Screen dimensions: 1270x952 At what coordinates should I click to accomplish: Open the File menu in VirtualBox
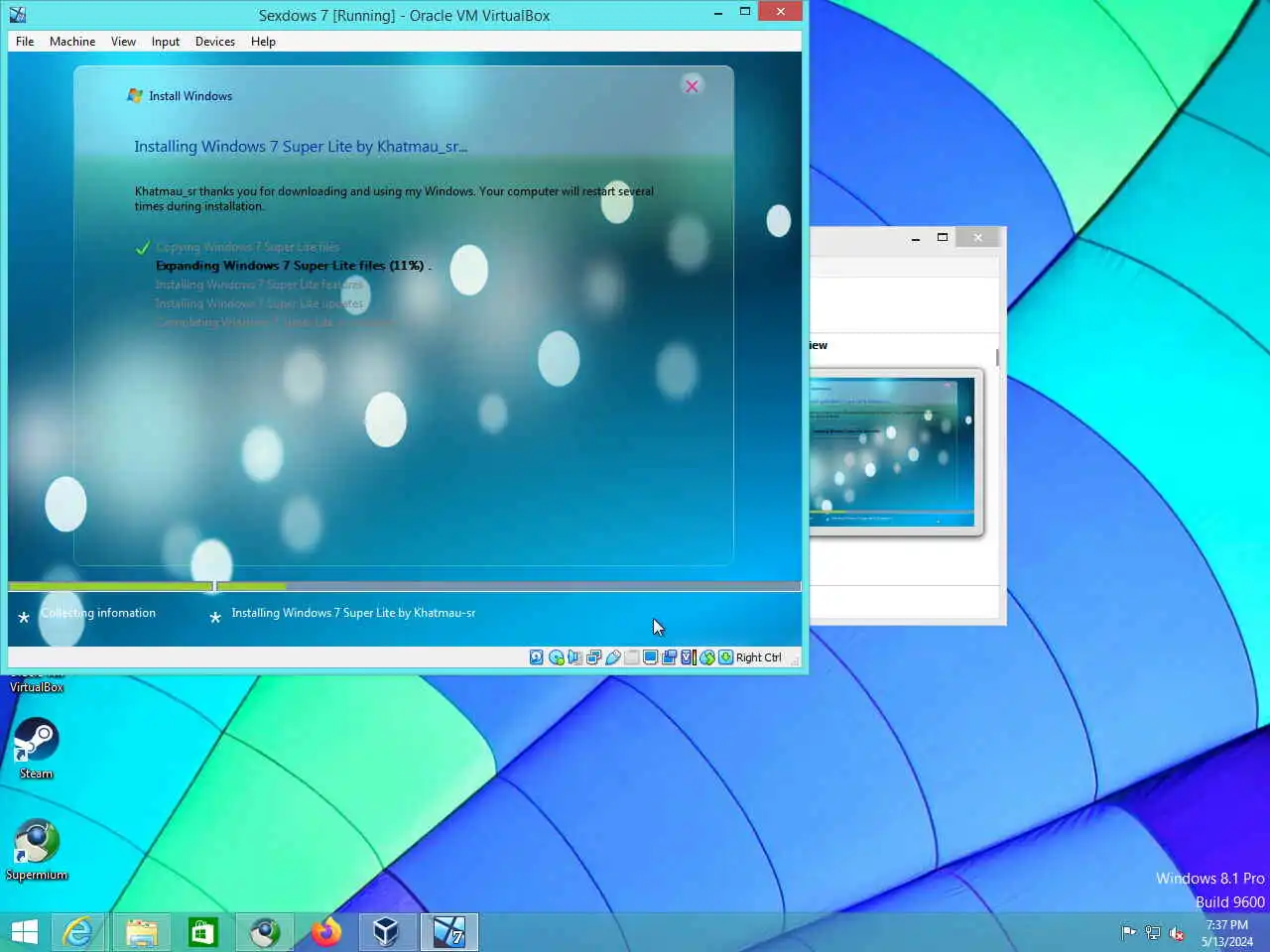click(x=25, y=42)
